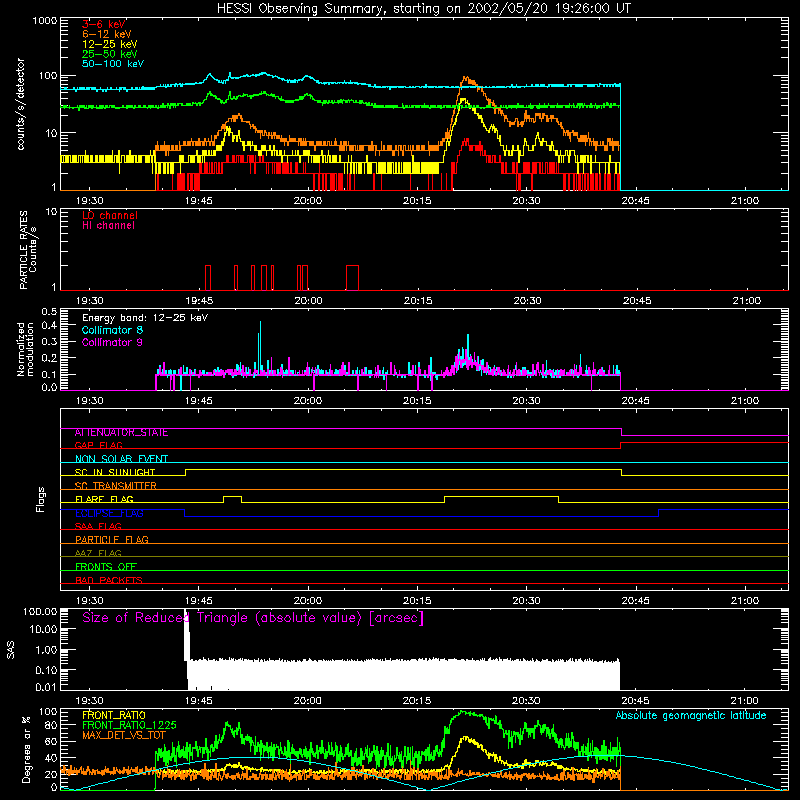The height and width of the screenshot is (800, 800).
Task: Select the LO channel legend label
Action: [110, 215]
